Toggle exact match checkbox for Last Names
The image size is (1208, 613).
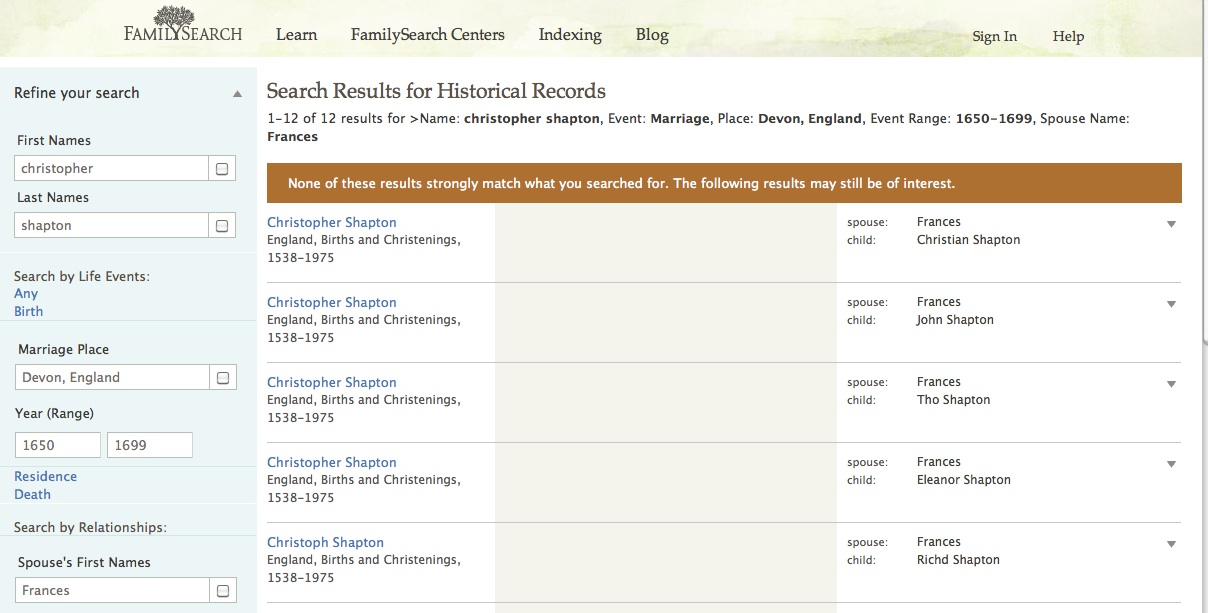tap(222, 226)
